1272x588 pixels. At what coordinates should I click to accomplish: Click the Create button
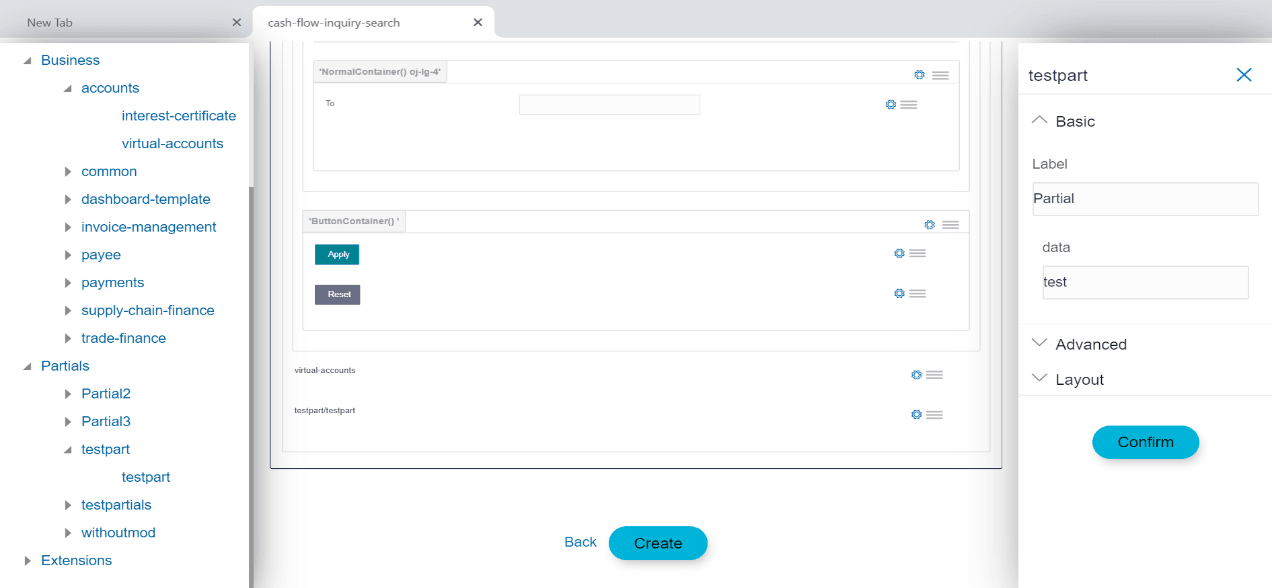click(658, 543)
